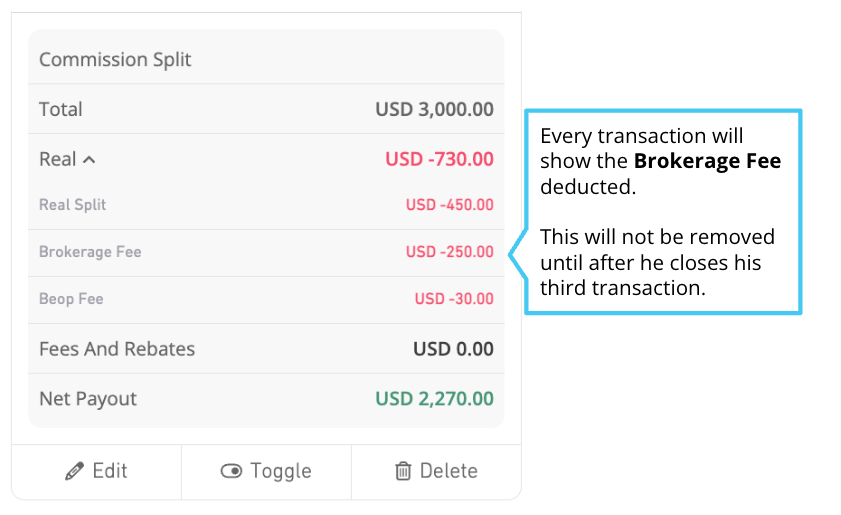Select the Beop Fee row label
This screenshot has width=841, height=515.
pos(71,299)
